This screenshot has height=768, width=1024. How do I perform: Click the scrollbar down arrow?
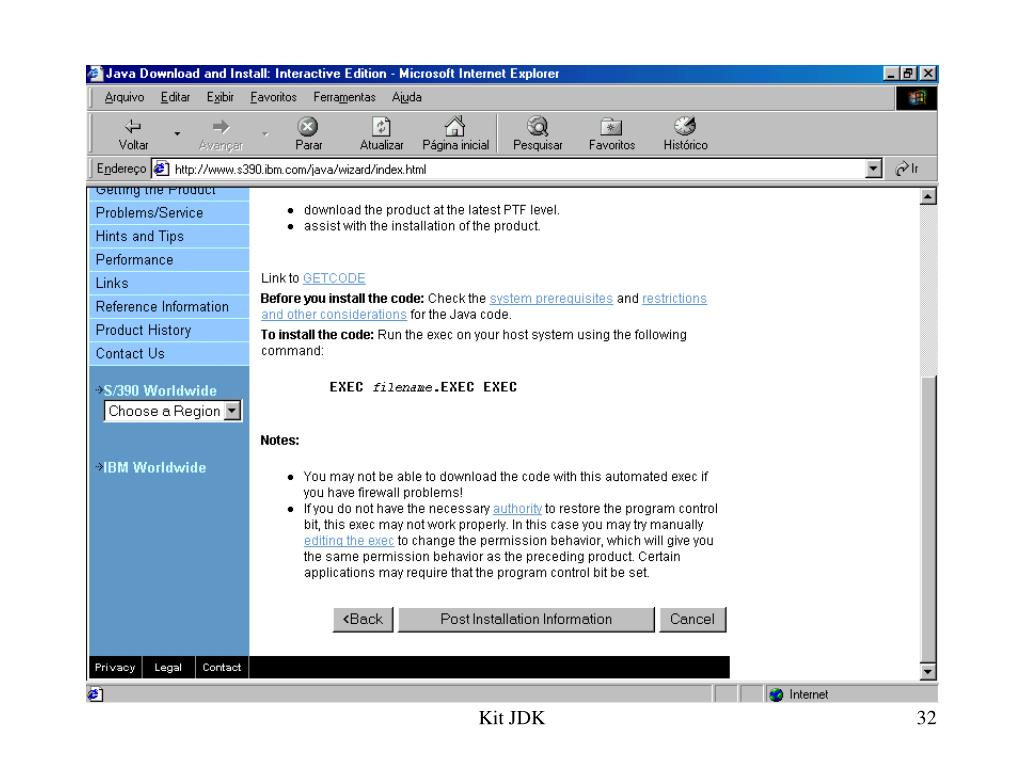click(x=928, y=671)
